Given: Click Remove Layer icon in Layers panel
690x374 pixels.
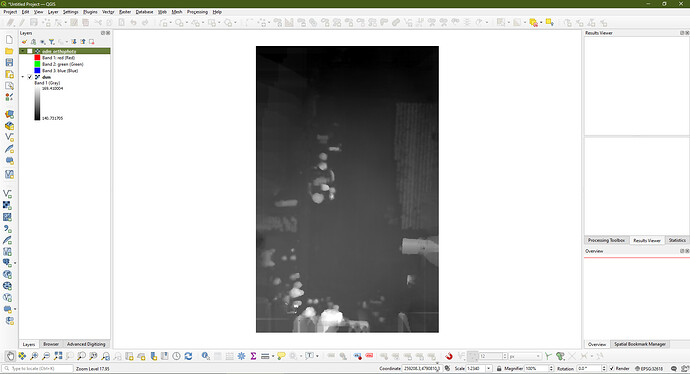Looking at the screenshot, I should (92, 42).
